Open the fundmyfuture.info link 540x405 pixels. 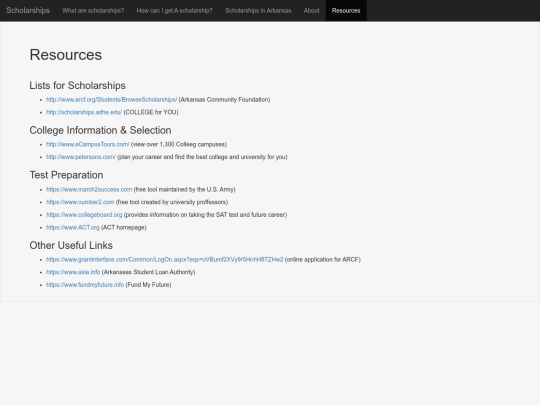[85, 285]
